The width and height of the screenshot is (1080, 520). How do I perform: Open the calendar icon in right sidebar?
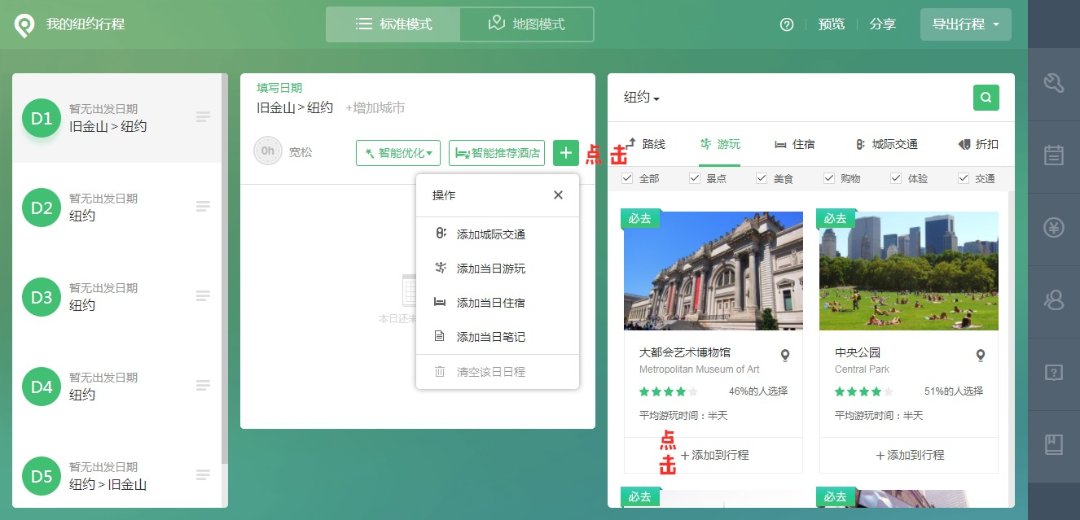[x=1053, y=155]
